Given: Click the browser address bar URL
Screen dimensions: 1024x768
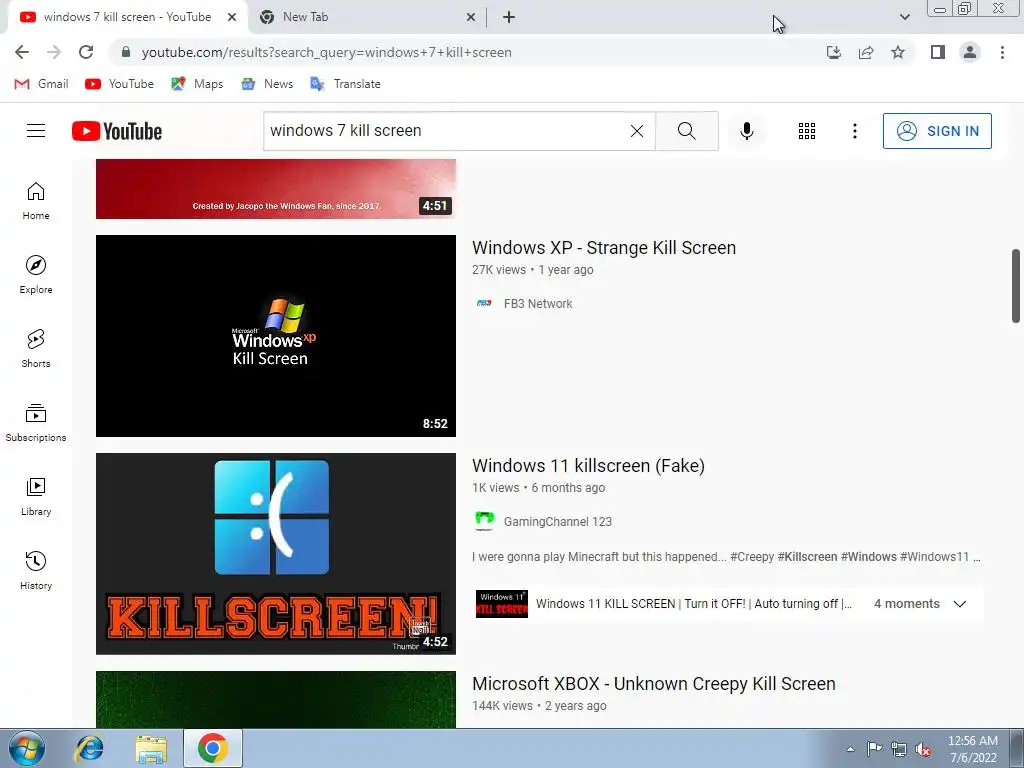Looking at the screenshot, I should [x=327, y=52].
